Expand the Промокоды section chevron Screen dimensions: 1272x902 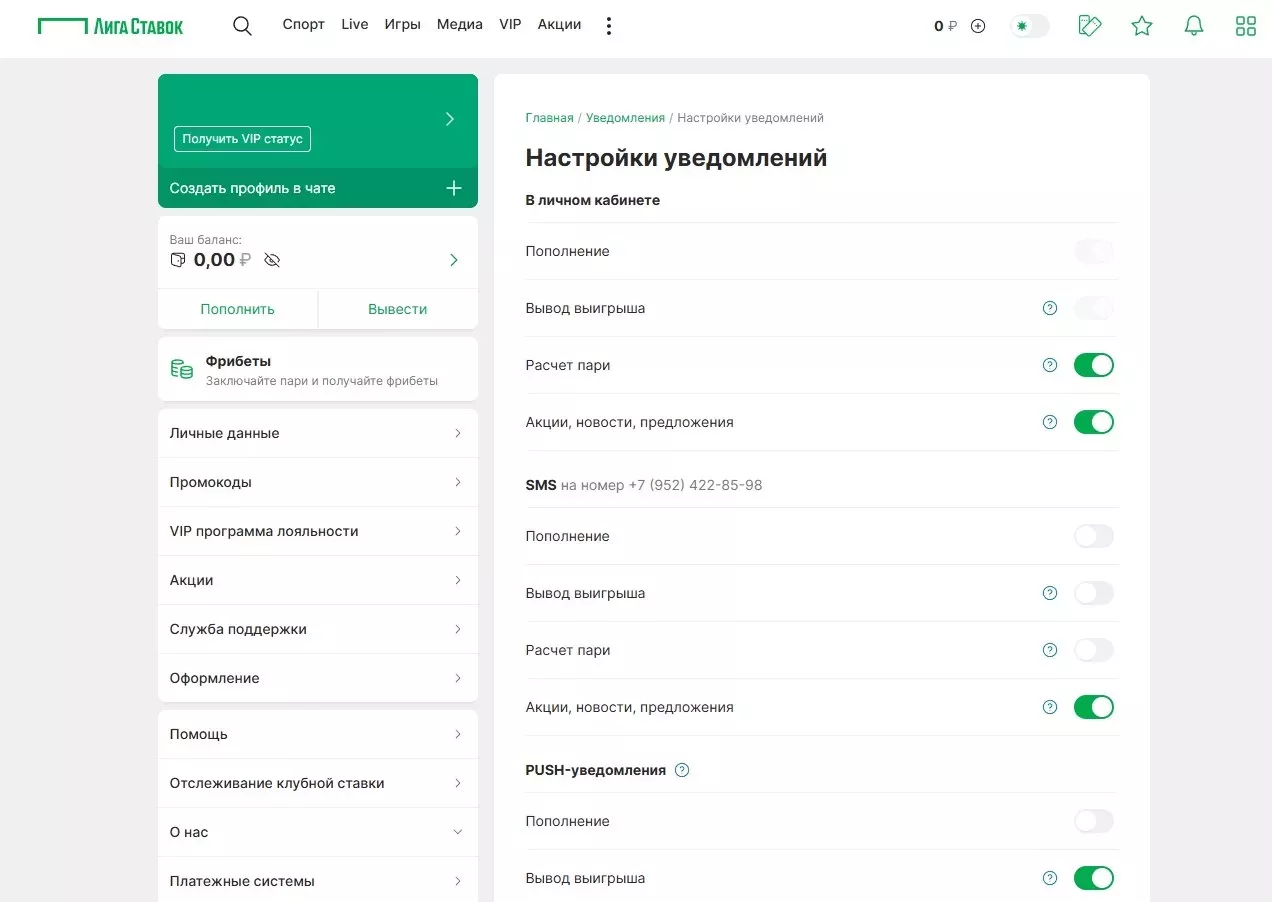click(x=457, y=482)
